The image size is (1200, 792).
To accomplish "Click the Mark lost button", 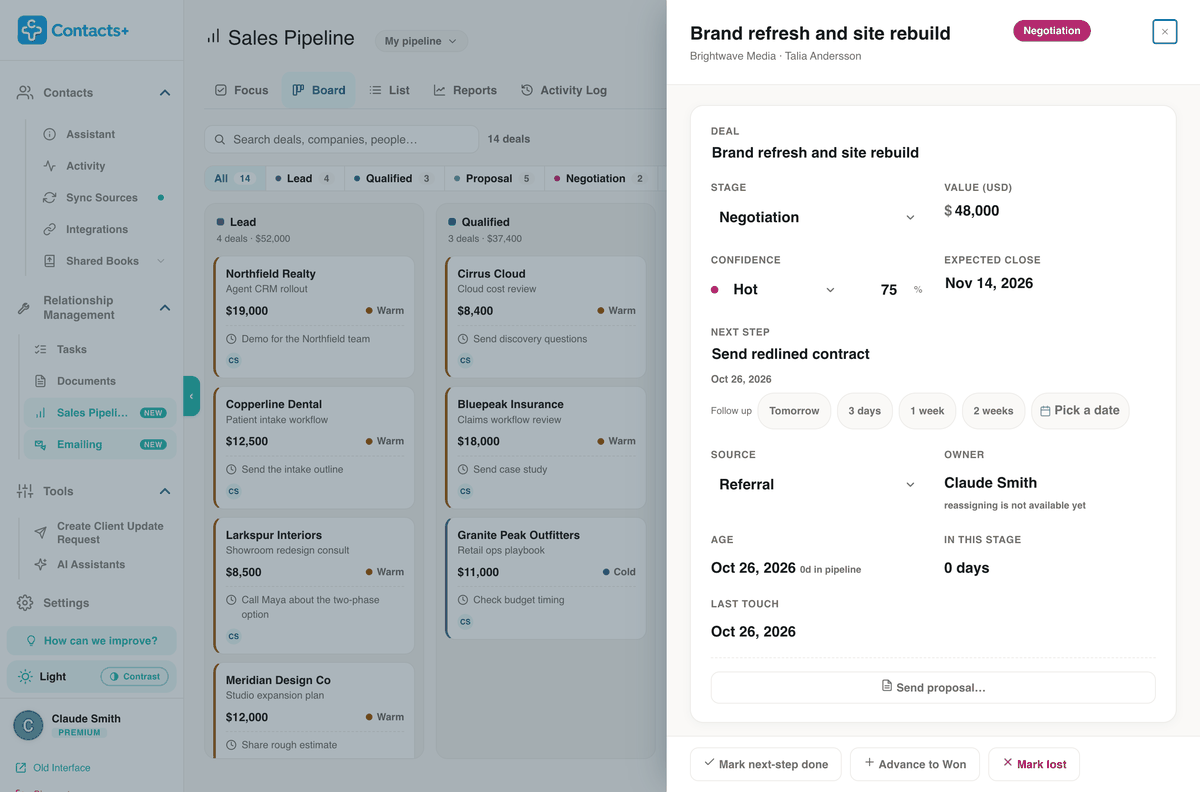I will 1034,764.
